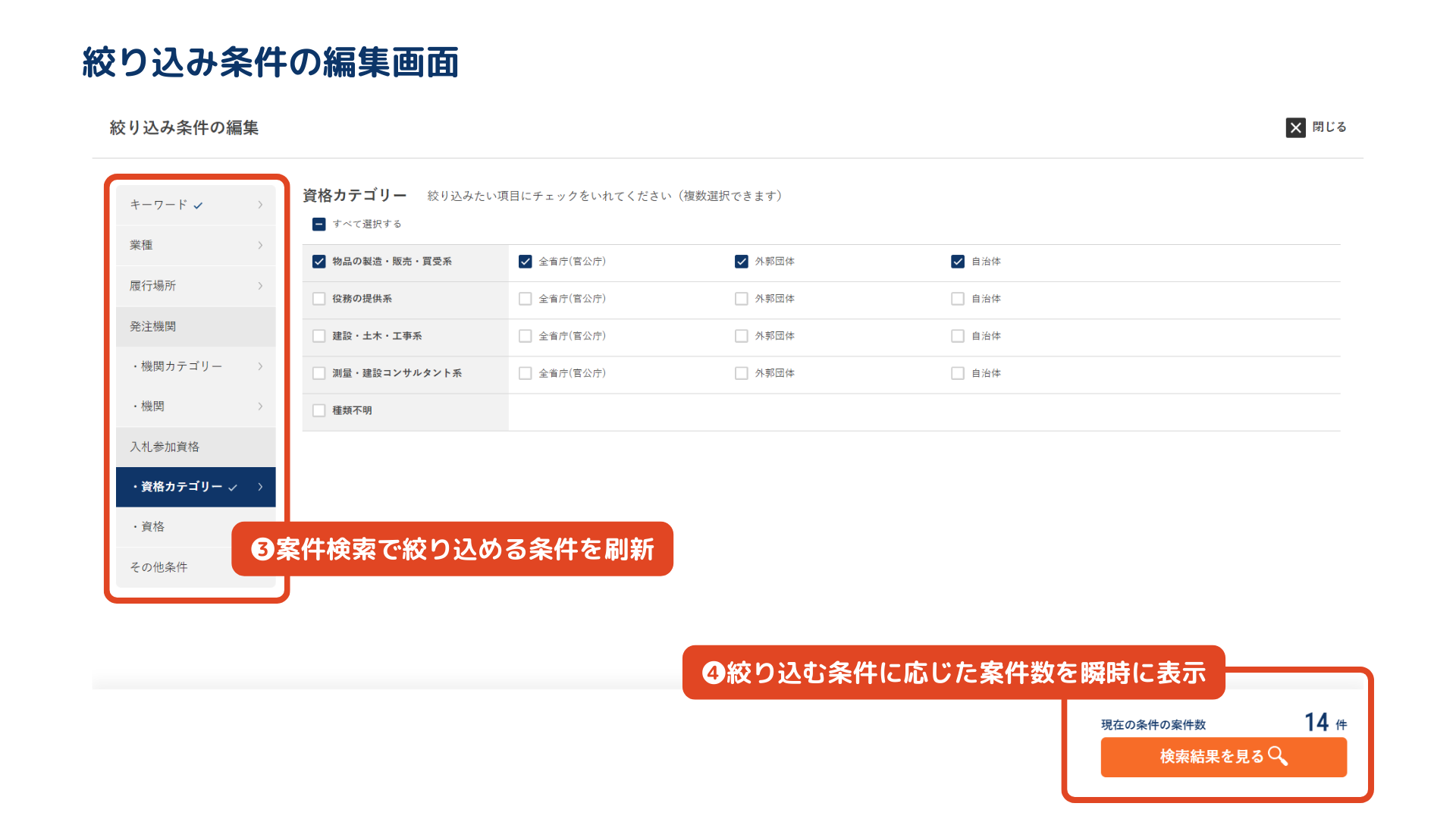1456x819 pixels.
Task: Open 機関カテゴリー chevron arrow
Action: tap(260, 366)
